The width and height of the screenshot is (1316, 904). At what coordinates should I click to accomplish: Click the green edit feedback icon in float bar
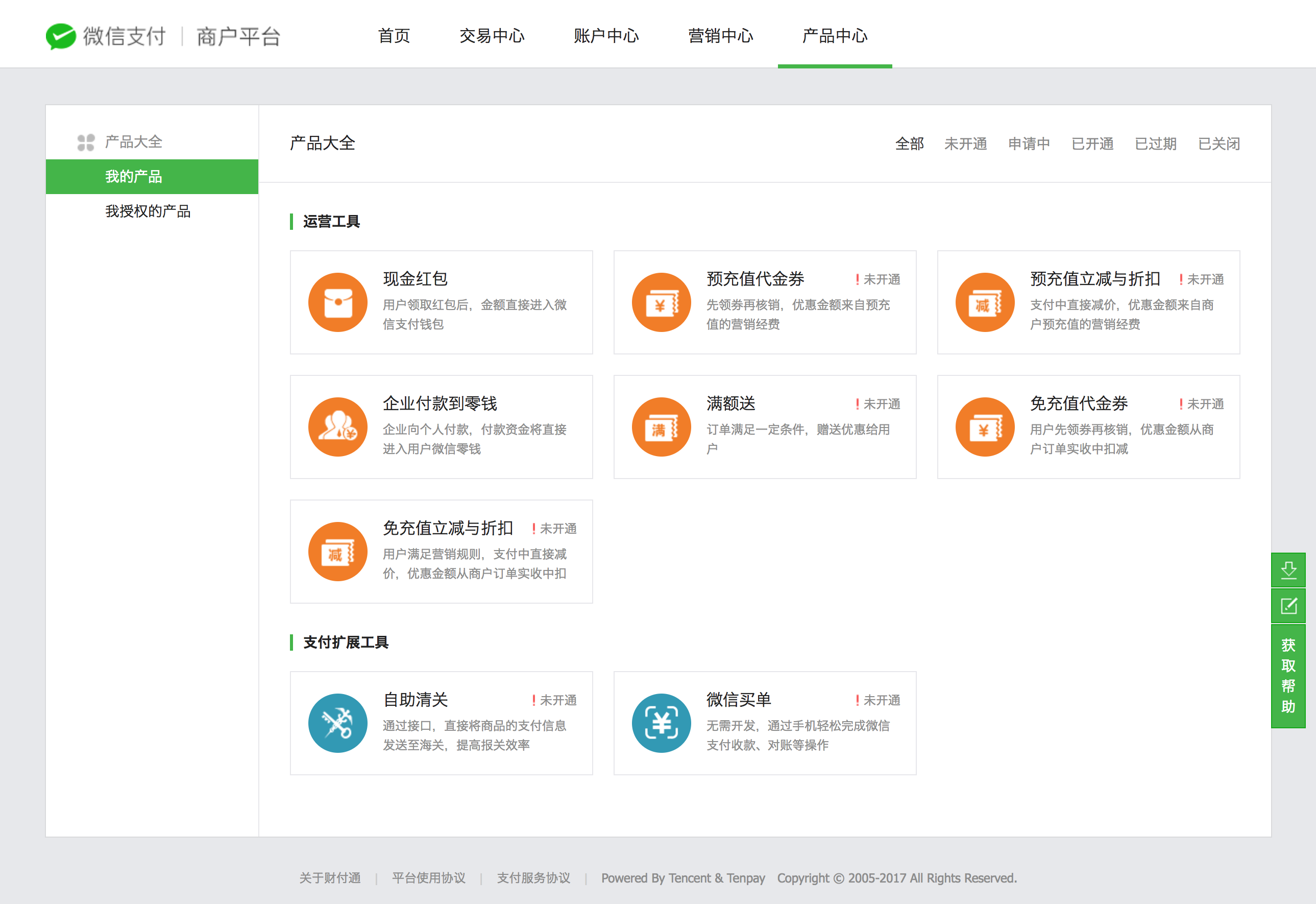(x=1288, y=606)
